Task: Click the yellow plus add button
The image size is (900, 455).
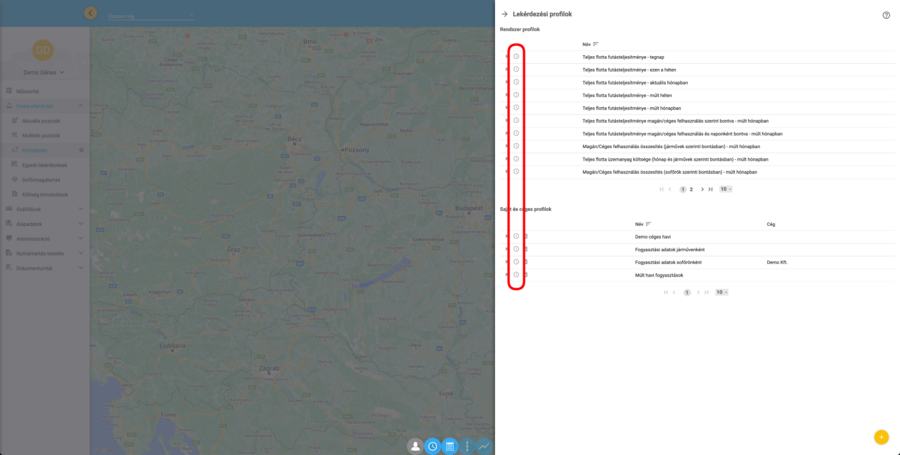Action: pos(880,437)
